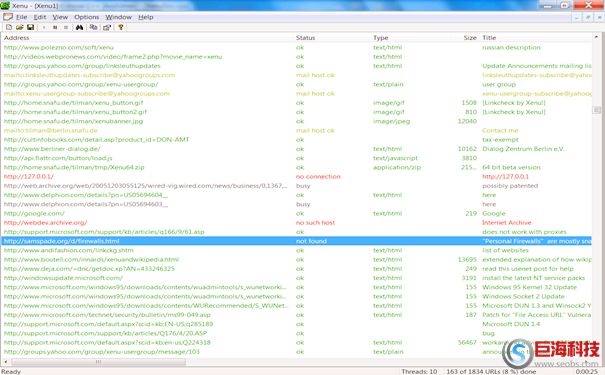Pause link checking with the pause icon
The width and height of the screenshot is (605, 375).
point(55,27)
